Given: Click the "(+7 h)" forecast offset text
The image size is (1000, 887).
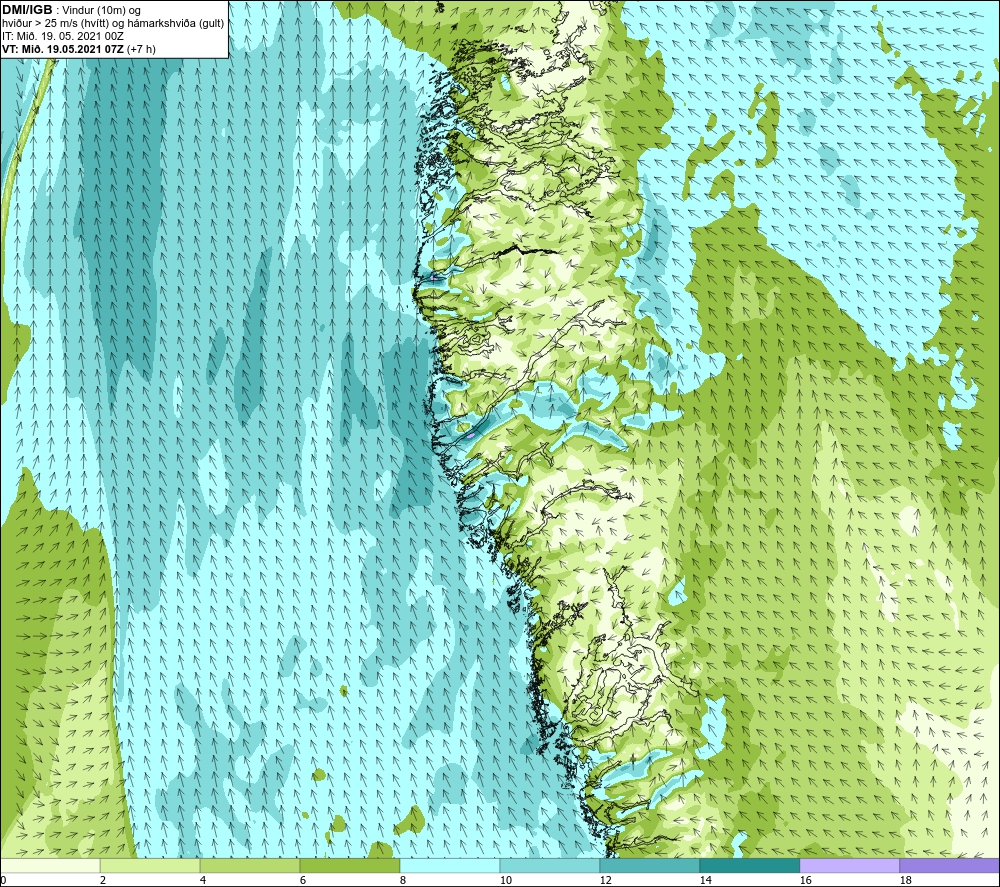Looking at the screenshot, I should (x=142, y=49).
